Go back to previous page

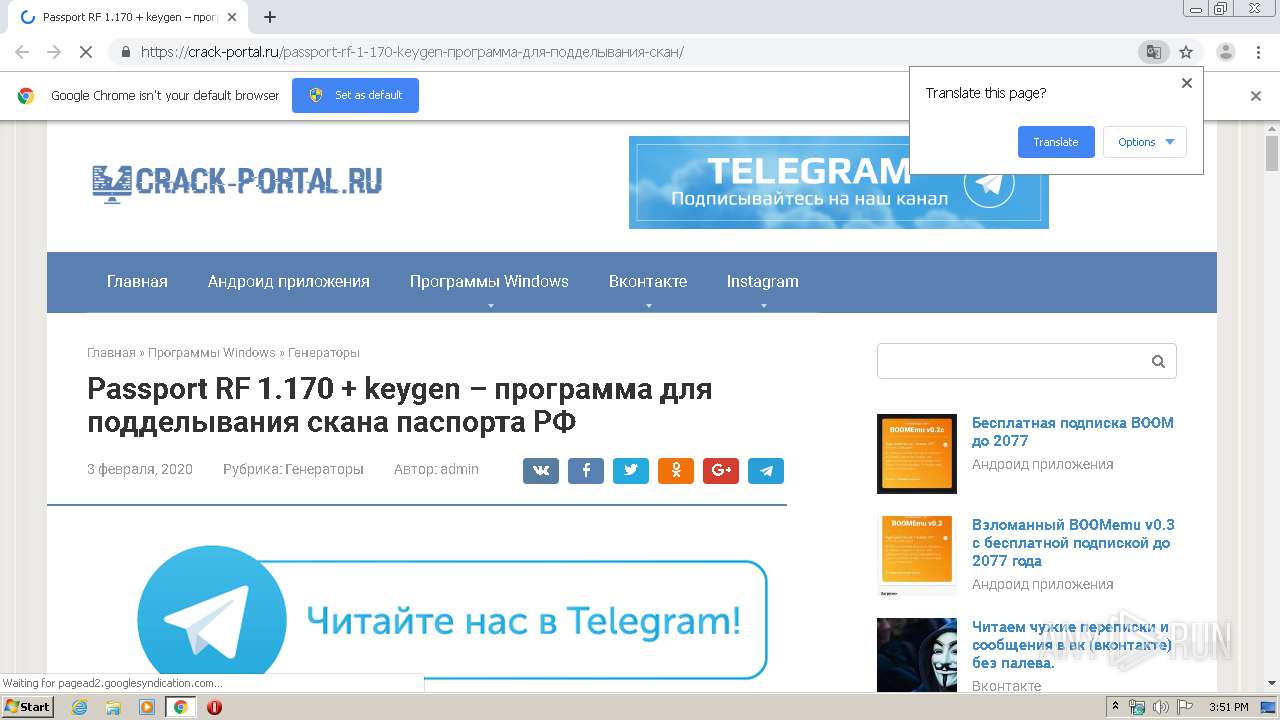(22, 52)
